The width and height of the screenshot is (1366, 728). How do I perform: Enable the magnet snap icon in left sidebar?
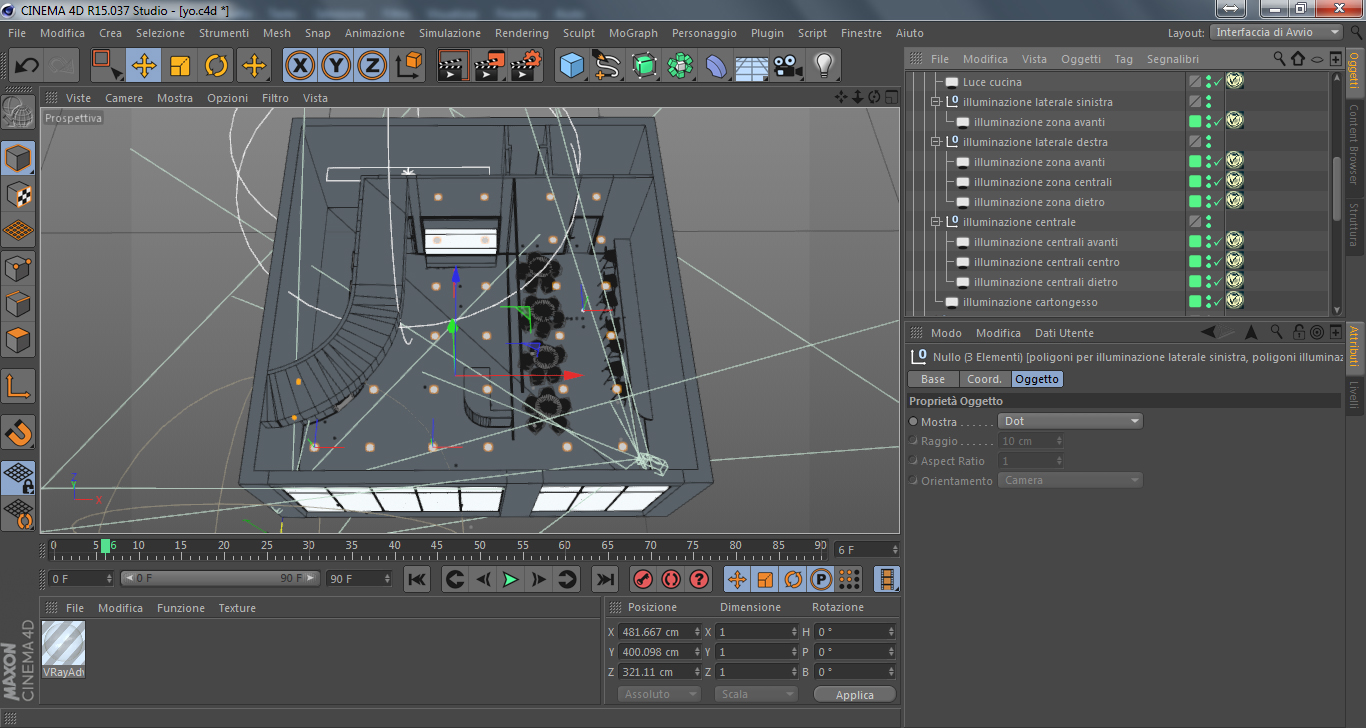point(19,432)
